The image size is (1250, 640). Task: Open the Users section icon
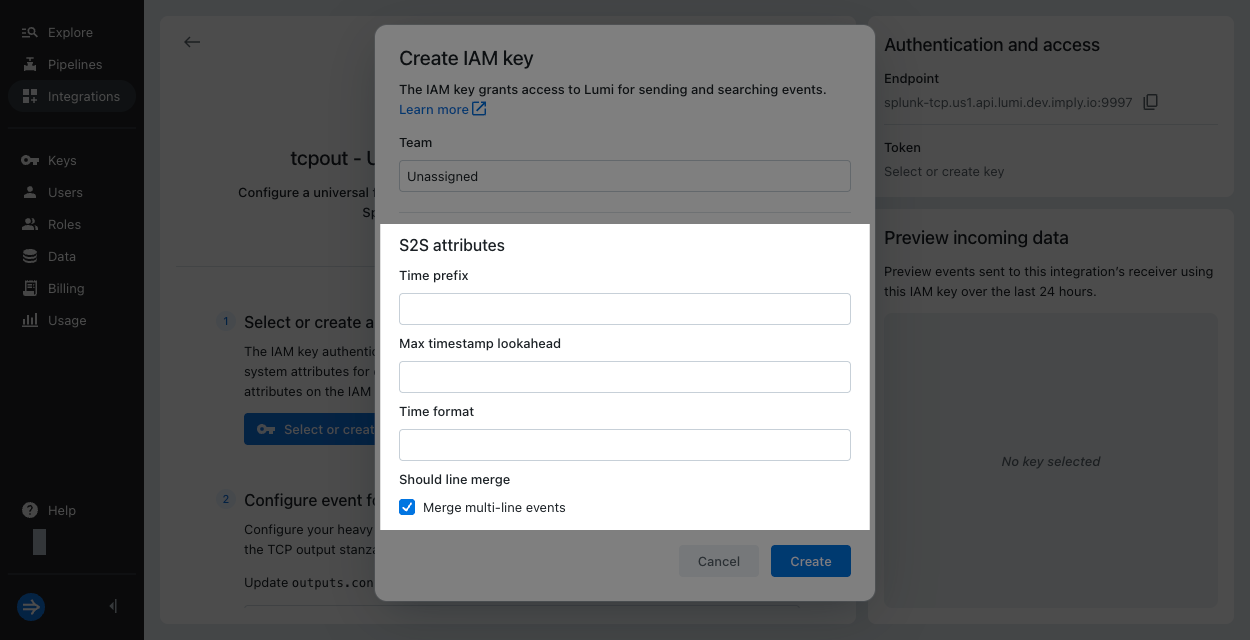tap(30, 192)
